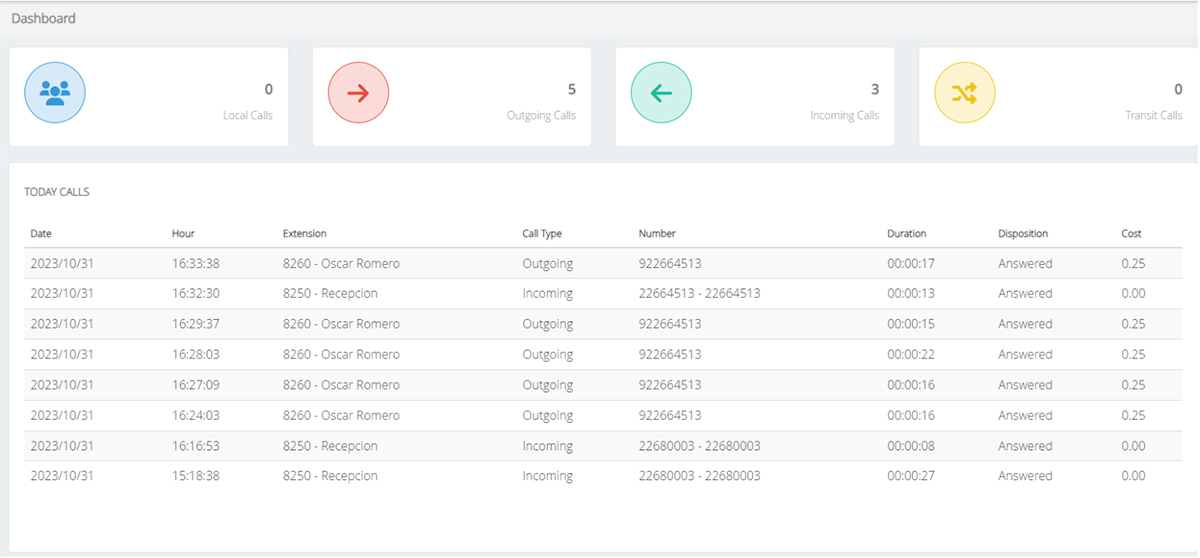
Task: Click the Incoming Calls label
Action: pos(845,115)
